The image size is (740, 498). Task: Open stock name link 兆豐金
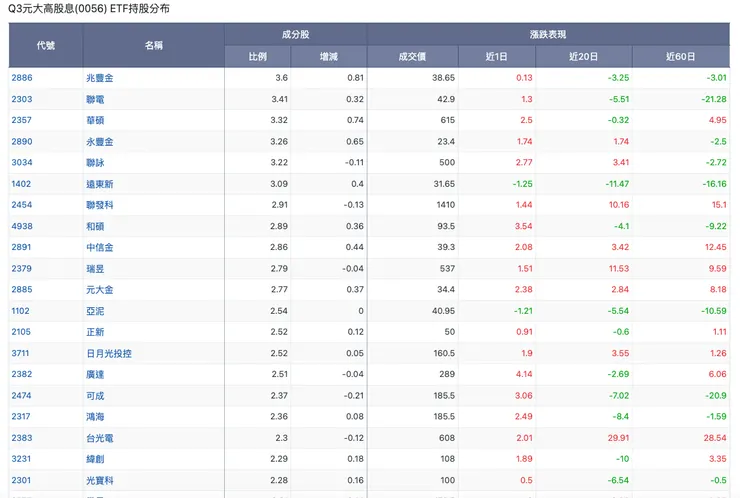pos(100,78)
